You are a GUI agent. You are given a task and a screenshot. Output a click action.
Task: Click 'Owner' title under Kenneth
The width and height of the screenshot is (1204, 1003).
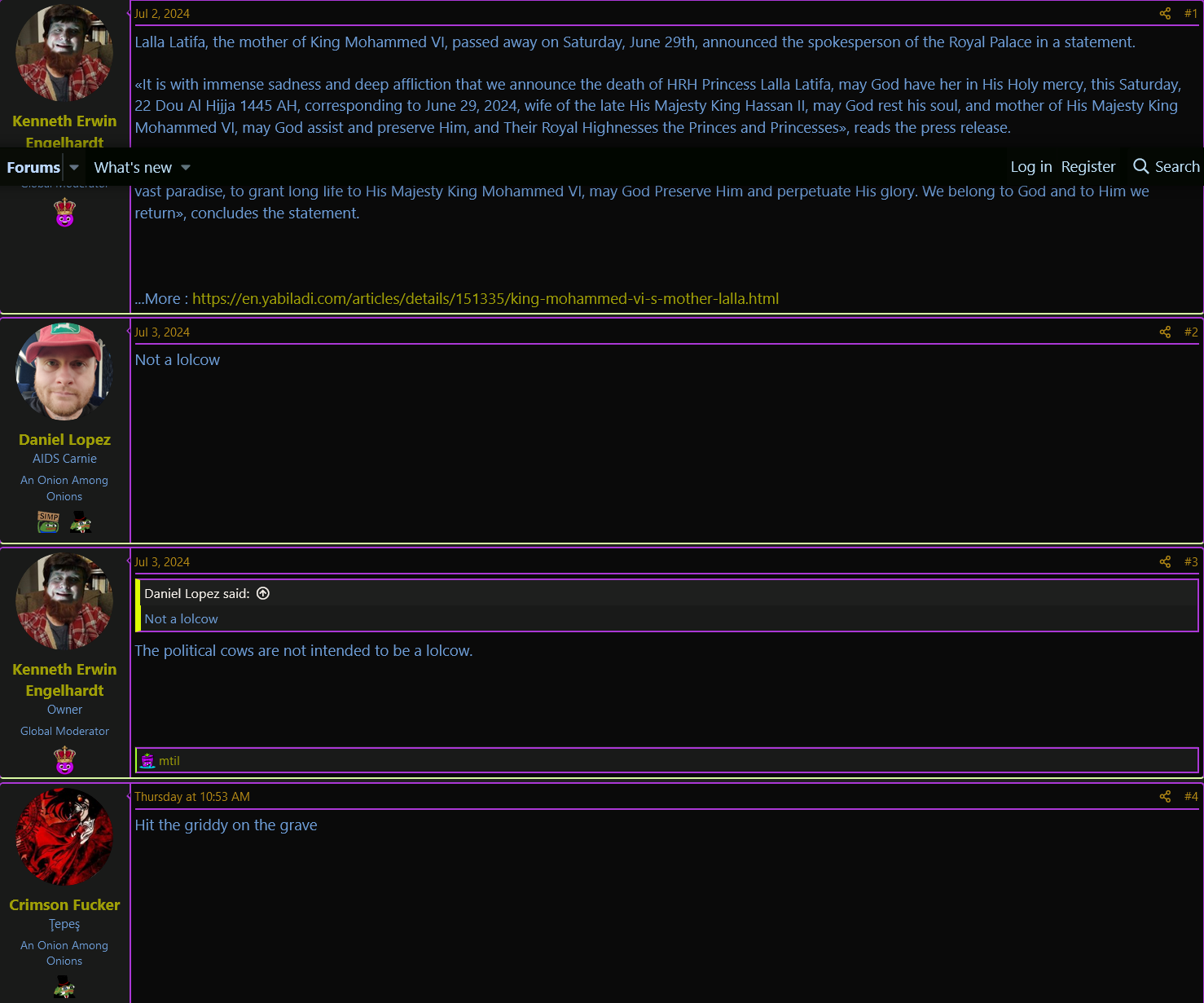coord(64,710)
